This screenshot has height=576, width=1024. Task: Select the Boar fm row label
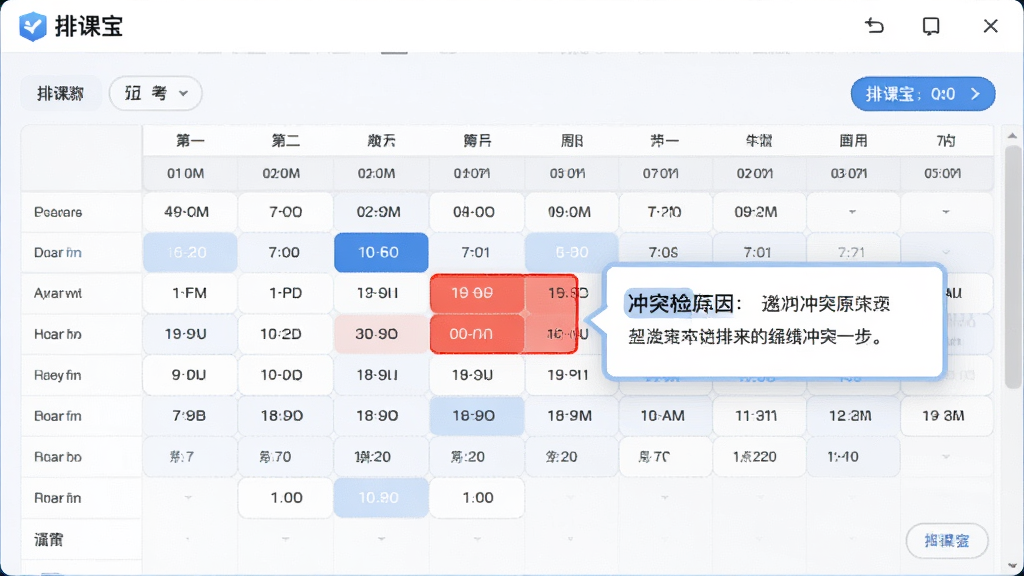pyautogui.click(x=57, y=416)
